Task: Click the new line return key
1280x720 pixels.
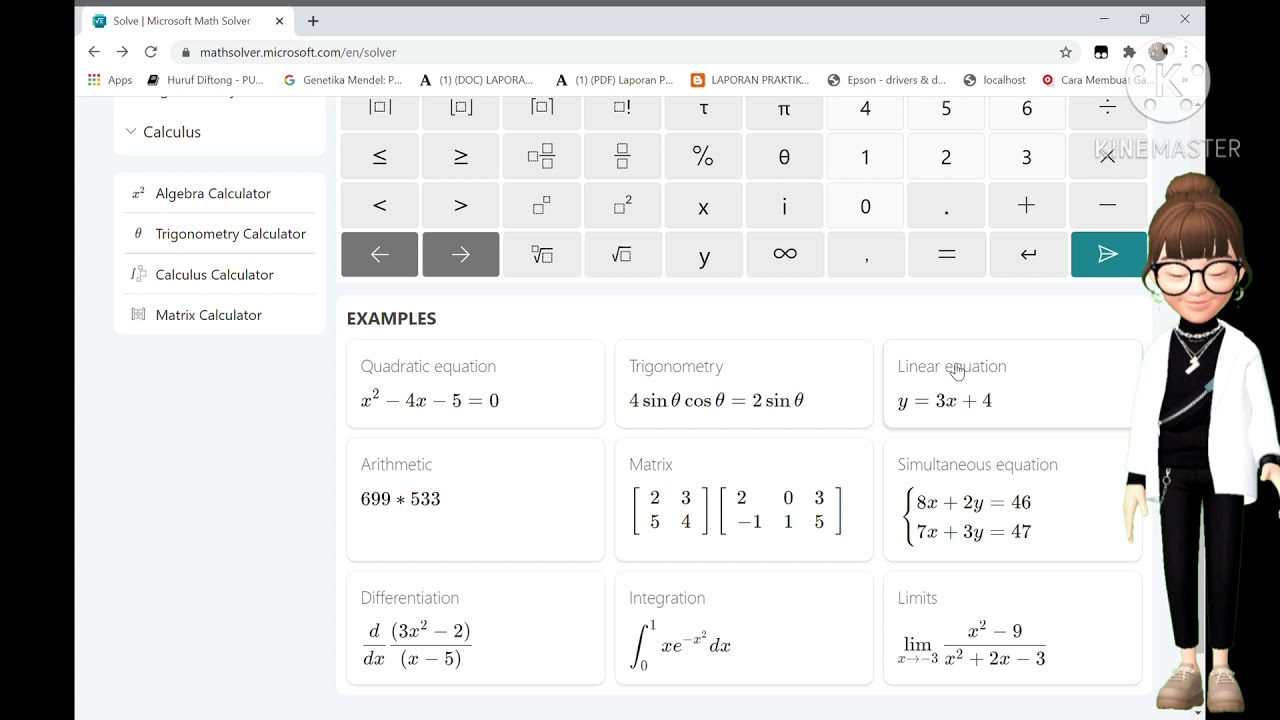Action: tap(1027, 254)
